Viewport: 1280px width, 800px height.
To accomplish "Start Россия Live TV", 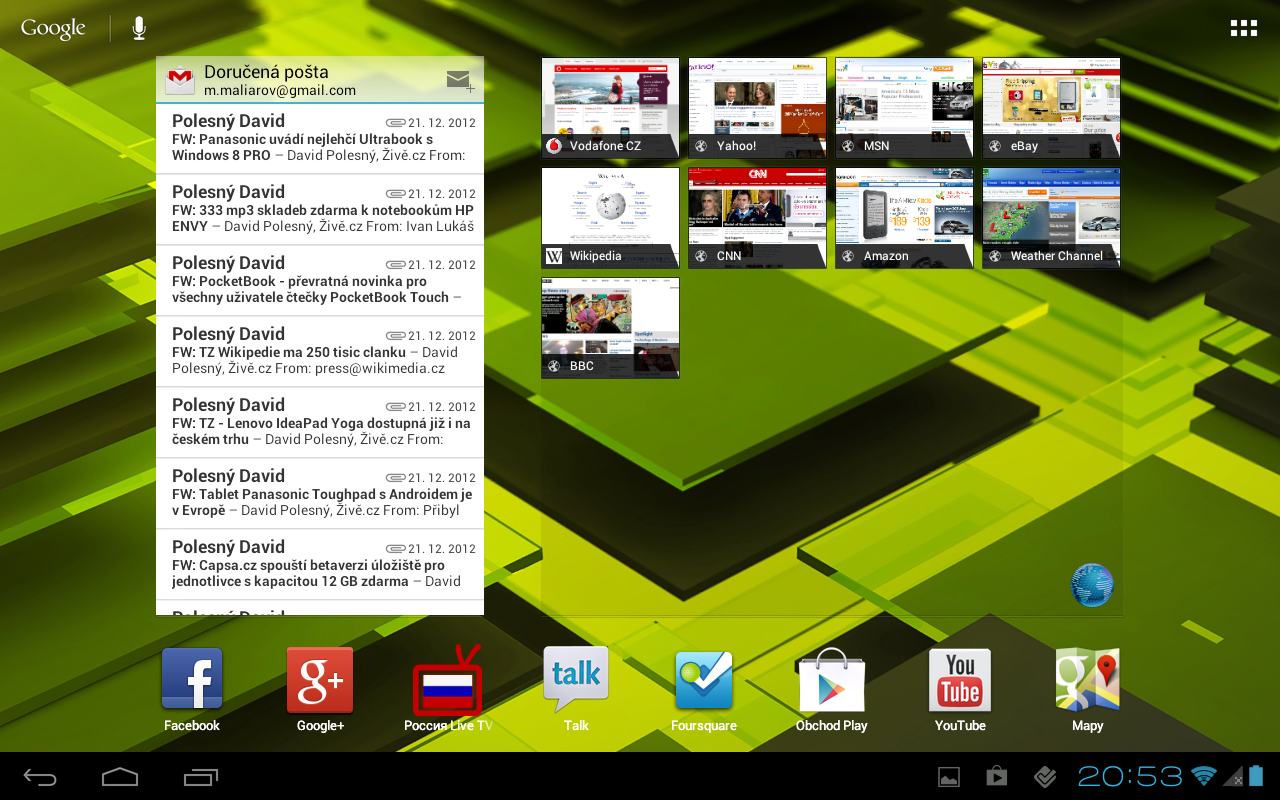I will point(447,679).
